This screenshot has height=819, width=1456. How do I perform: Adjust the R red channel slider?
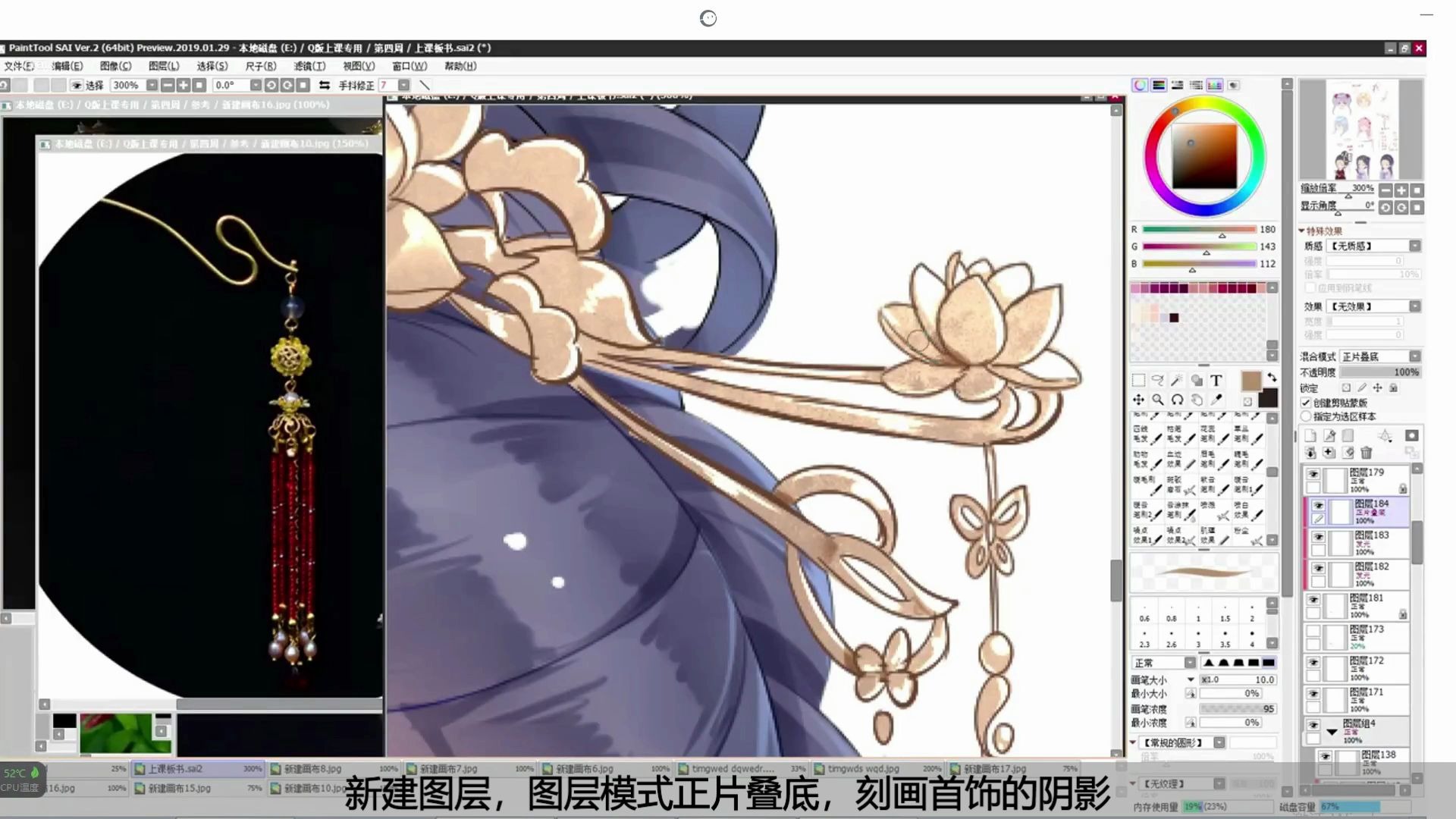1200,230
